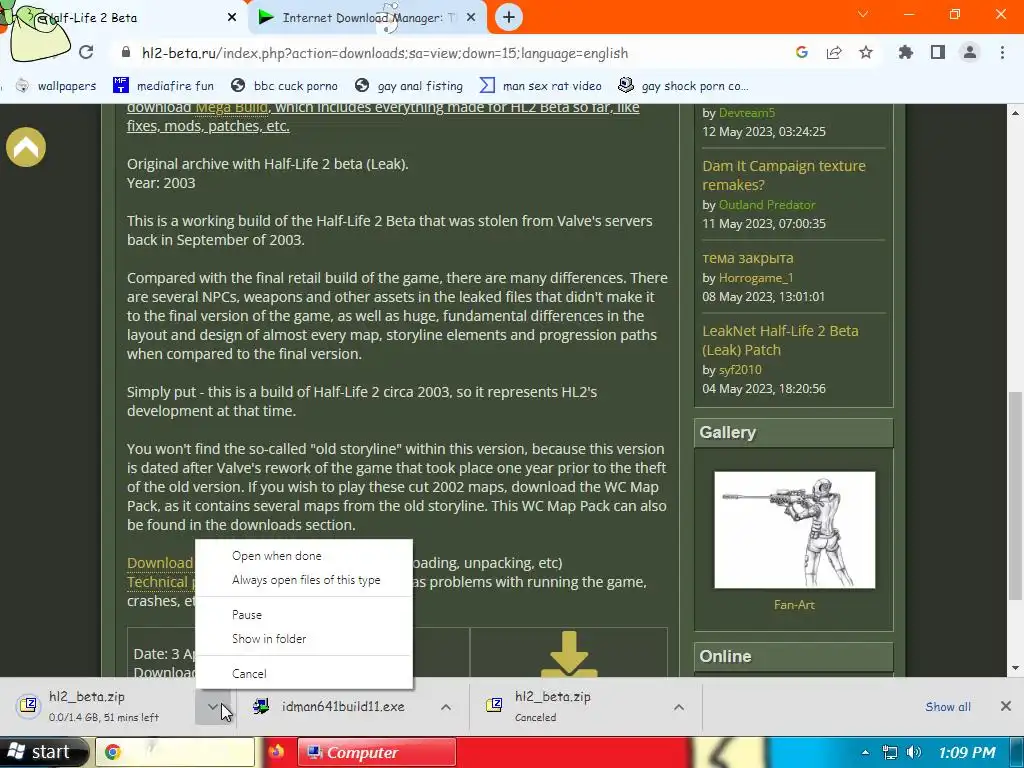
Task: Click the page vertical scrollbar thumb
Action: click(1014, 495)
